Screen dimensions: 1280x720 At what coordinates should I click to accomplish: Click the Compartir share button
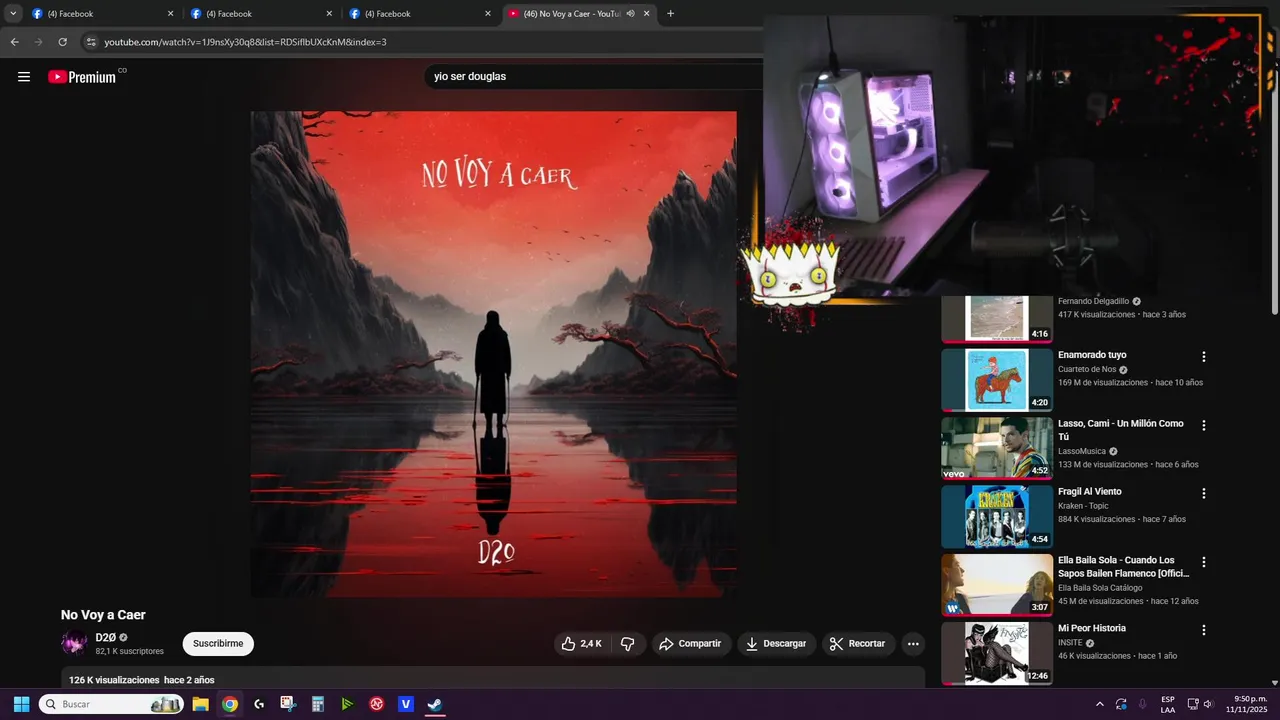coord(690,644)
